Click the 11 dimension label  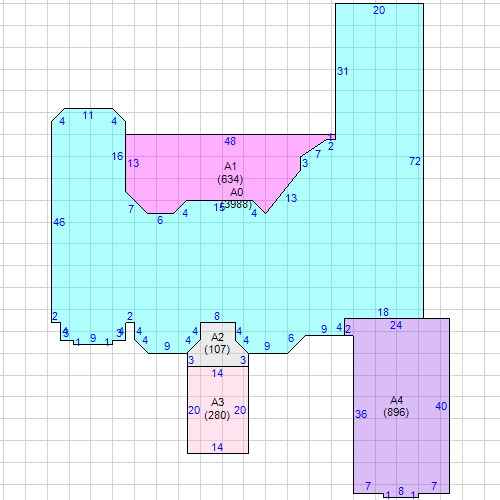(88, 115)
